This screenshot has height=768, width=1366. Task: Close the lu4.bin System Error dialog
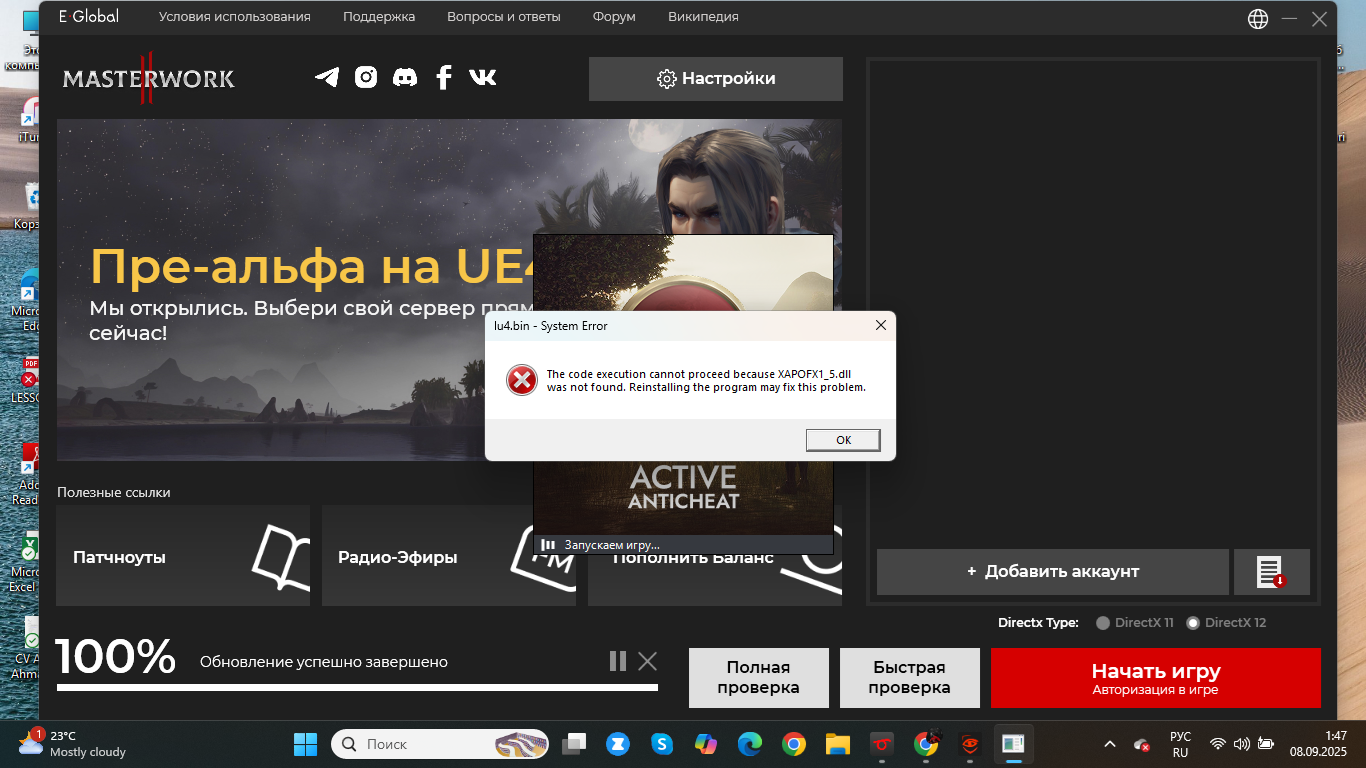coord(880,325)
